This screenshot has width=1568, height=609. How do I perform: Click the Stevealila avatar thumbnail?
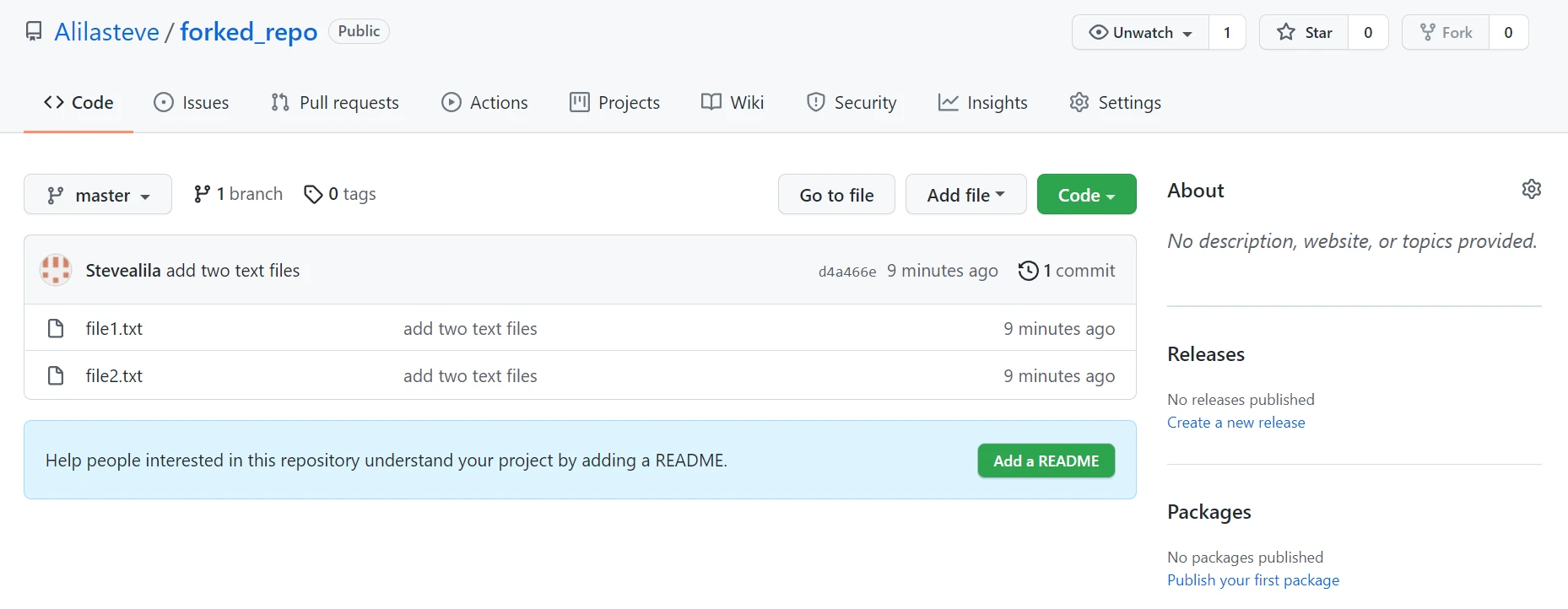56,270
